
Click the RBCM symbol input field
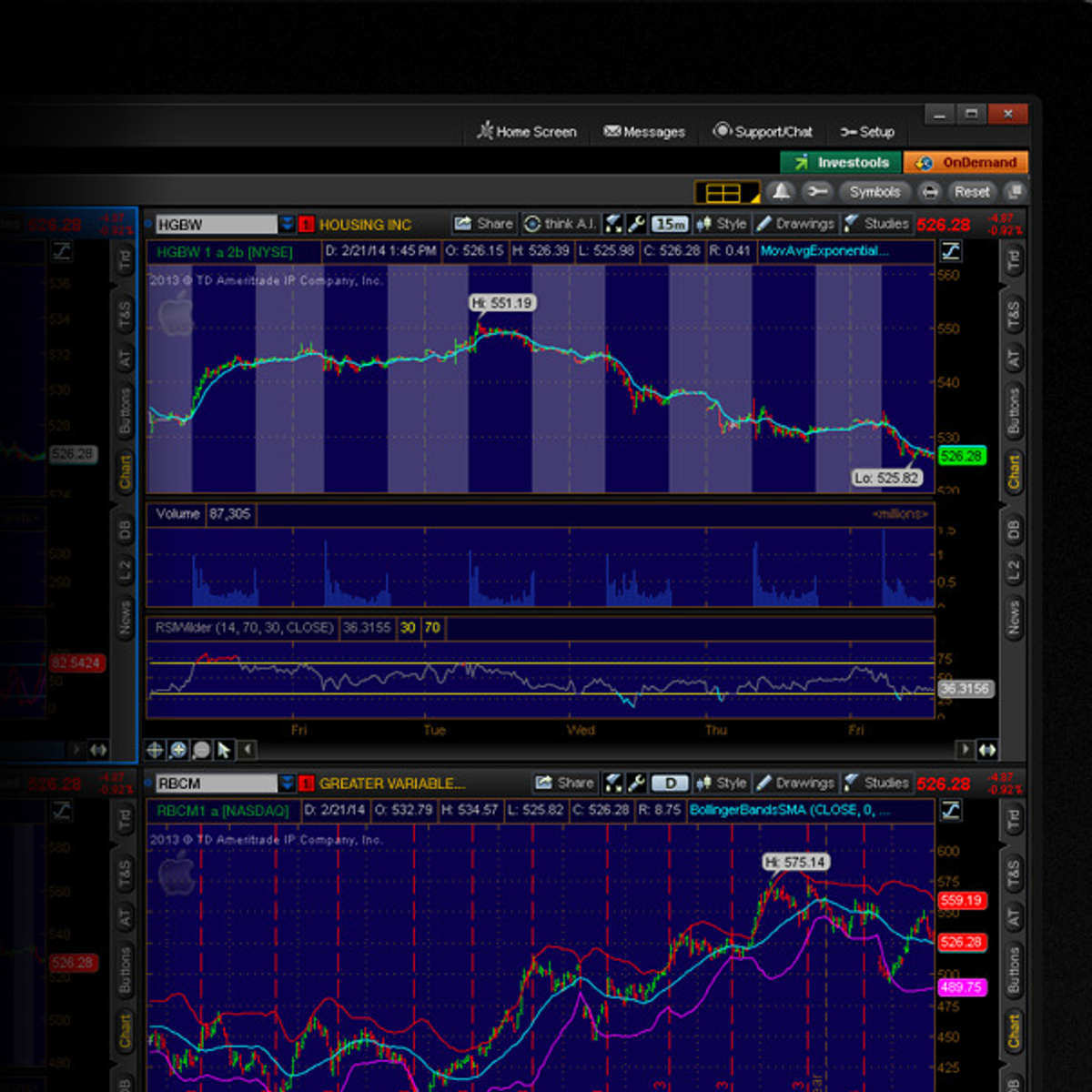pyautogui.click(x=216, y=784)
